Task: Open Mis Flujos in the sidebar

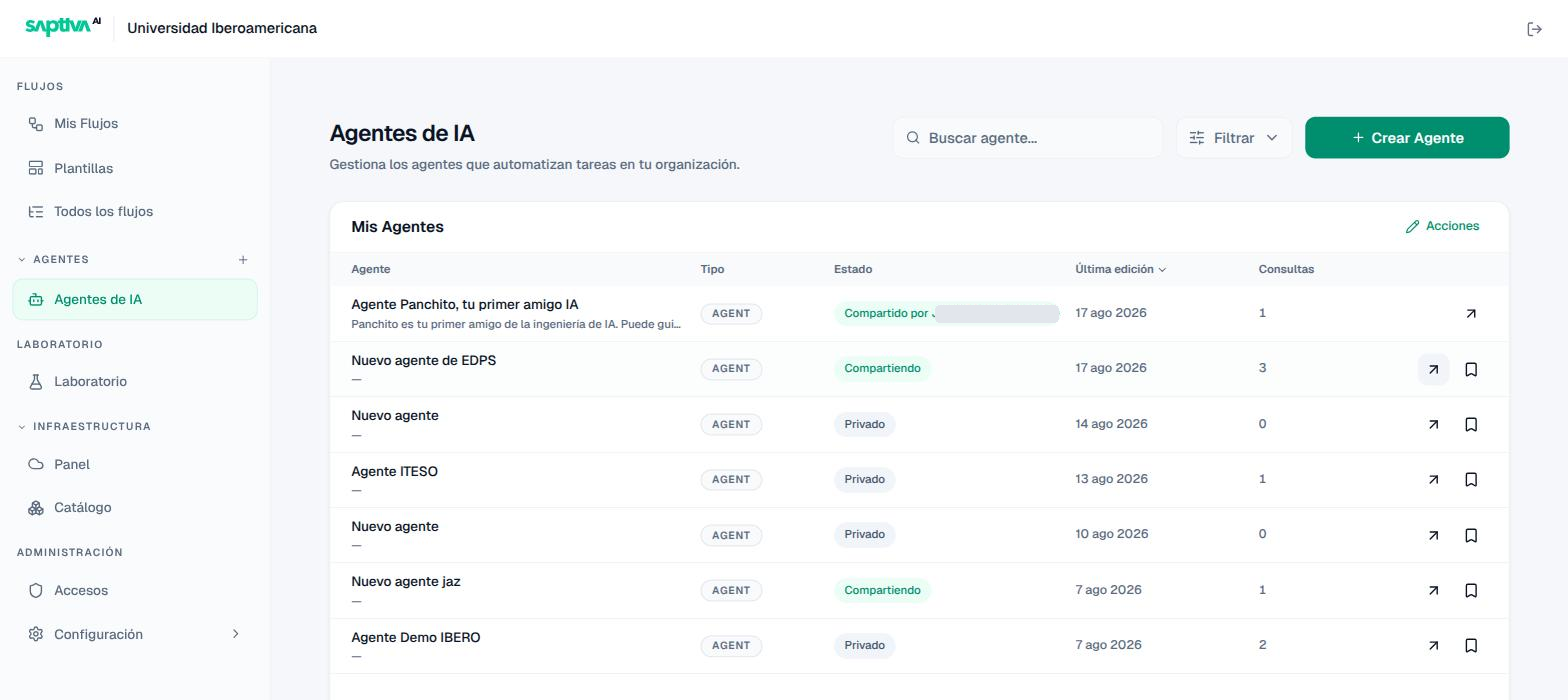Action: click(x=134, y=124)
